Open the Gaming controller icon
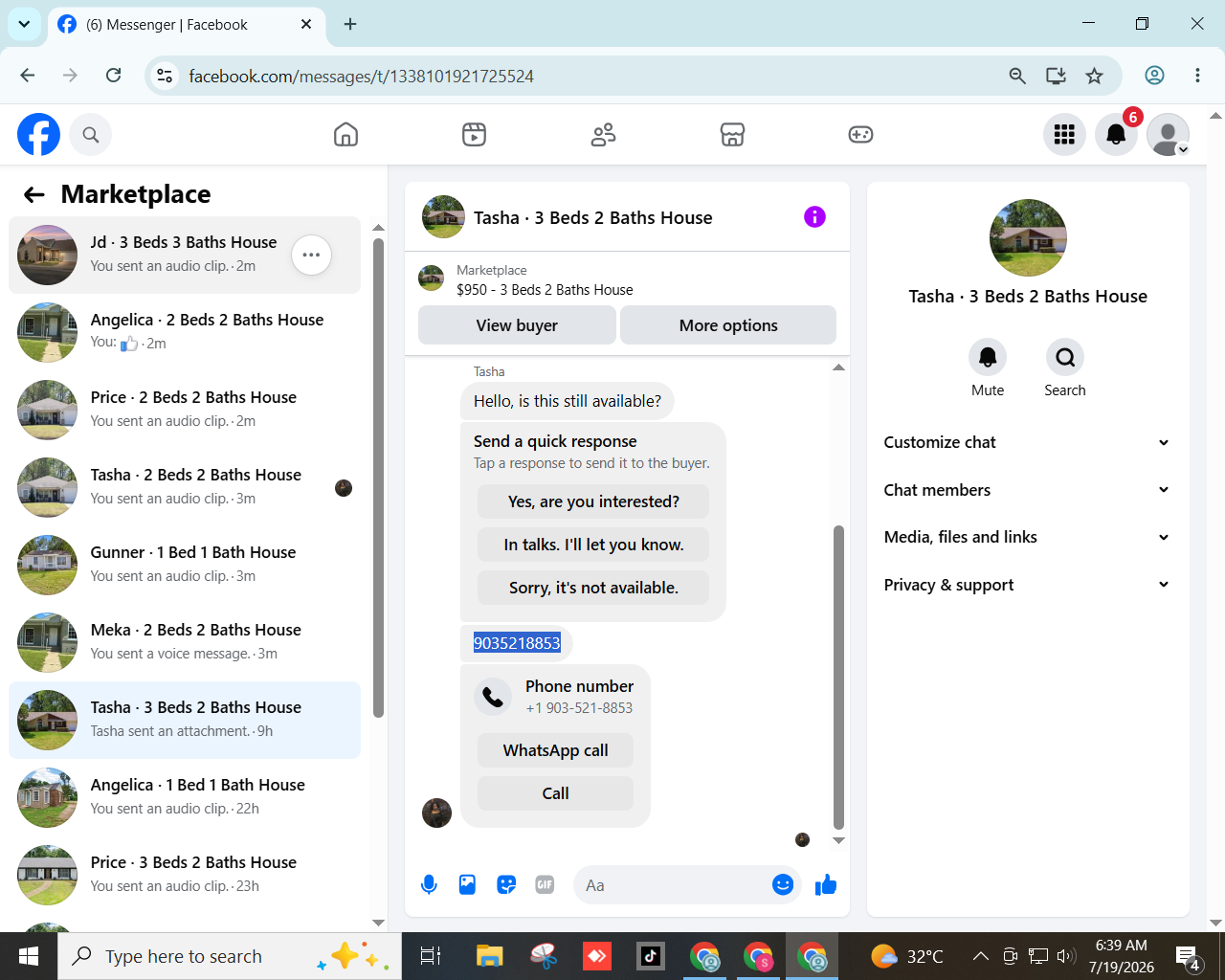The image size is (1225, 980). (x=860, y=135)
